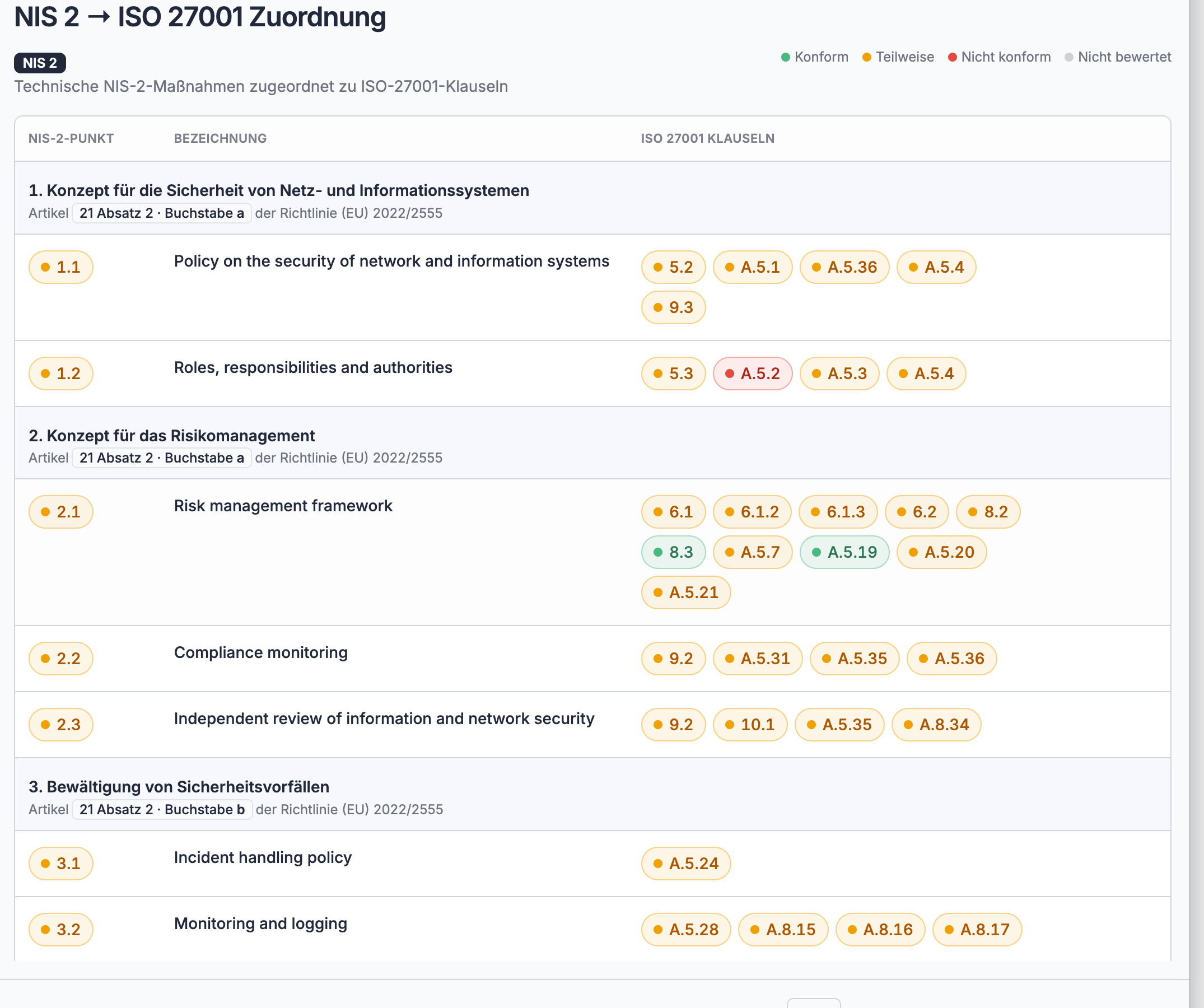Screen dimensions: 1204x1008
Task: Select clause 10.1 chip
Action: pos(750,725)
